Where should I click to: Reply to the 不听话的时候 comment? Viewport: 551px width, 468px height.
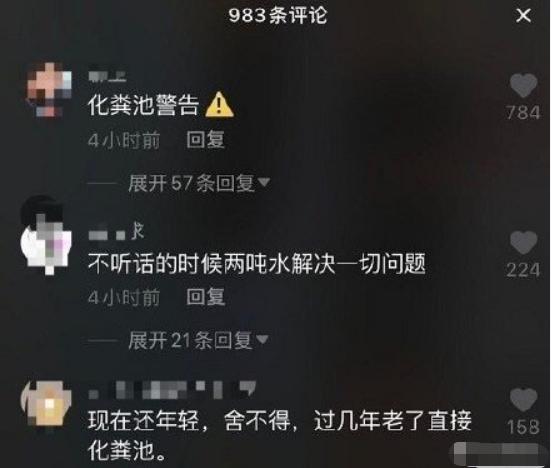tap(205, 297)
